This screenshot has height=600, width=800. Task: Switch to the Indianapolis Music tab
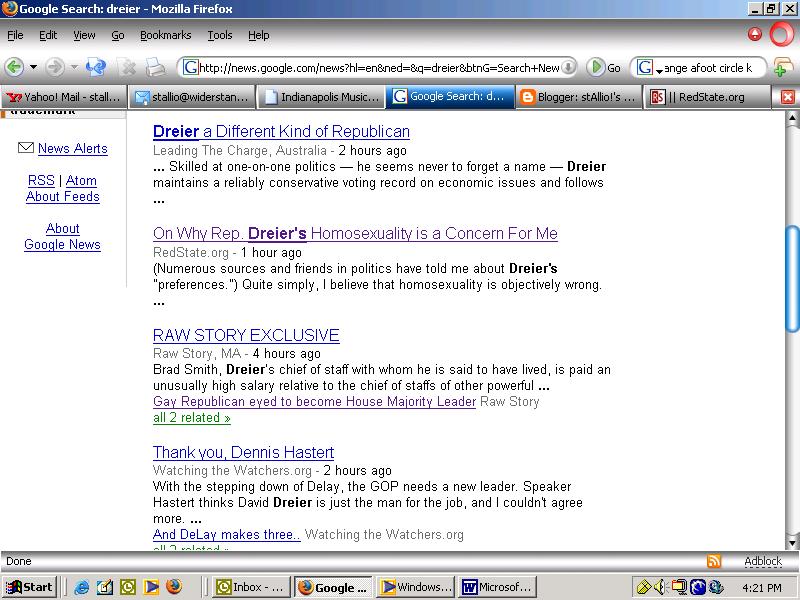point(320,97)
